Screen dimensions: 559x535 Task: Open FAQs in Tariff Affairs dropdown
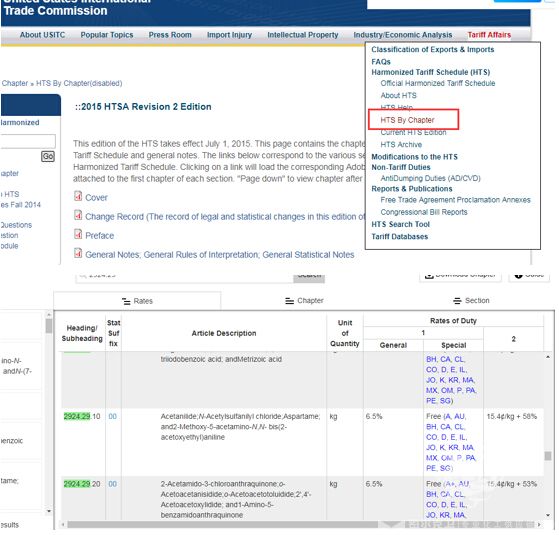pos(381,62)
